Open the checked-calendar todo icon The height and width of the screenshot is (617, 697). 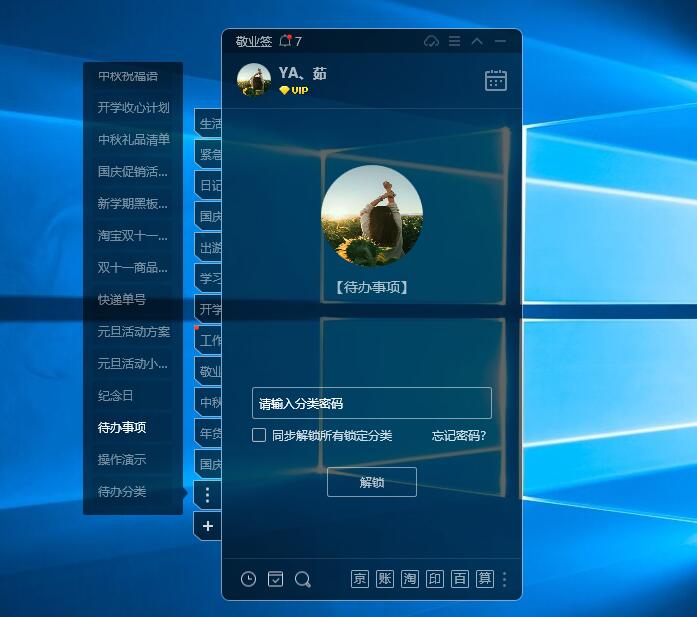[x=276, y=579]
